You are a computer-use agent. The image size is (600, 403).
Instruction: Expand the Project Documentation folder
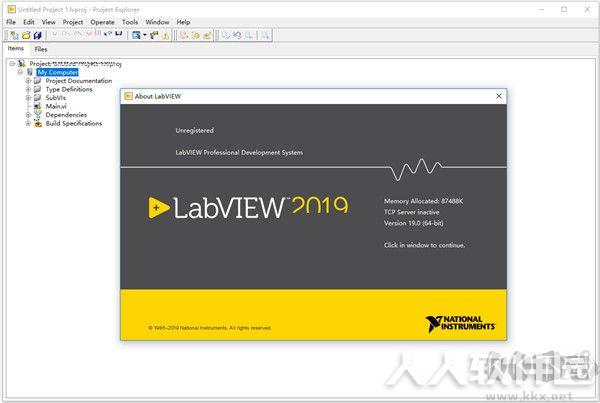pos(28,81)
